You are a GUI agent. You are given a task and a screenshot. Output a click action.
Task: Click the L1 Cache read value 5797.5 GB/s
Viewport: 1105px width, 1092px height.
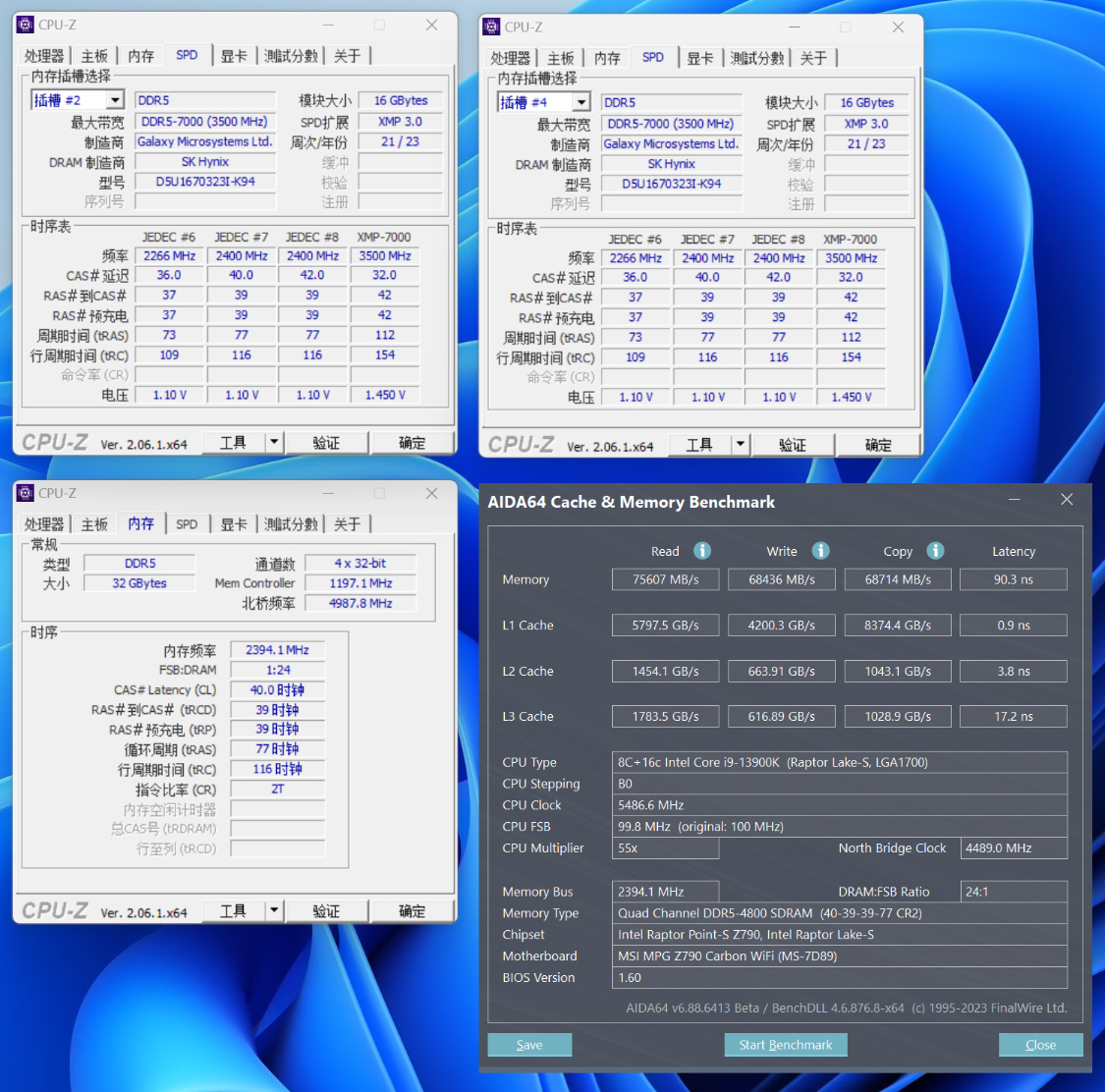(x=665, y=625)
